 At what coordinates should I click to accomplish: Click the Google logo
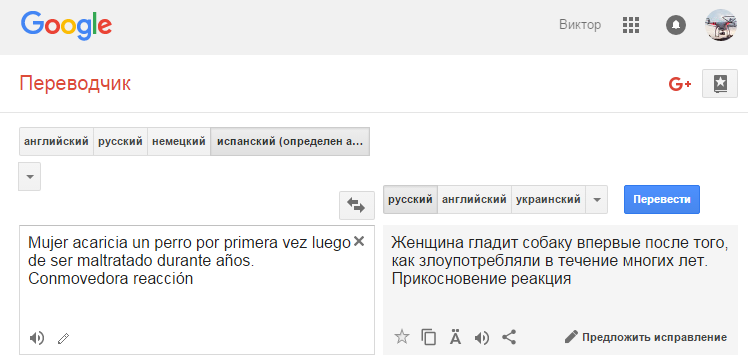[66, 26]
